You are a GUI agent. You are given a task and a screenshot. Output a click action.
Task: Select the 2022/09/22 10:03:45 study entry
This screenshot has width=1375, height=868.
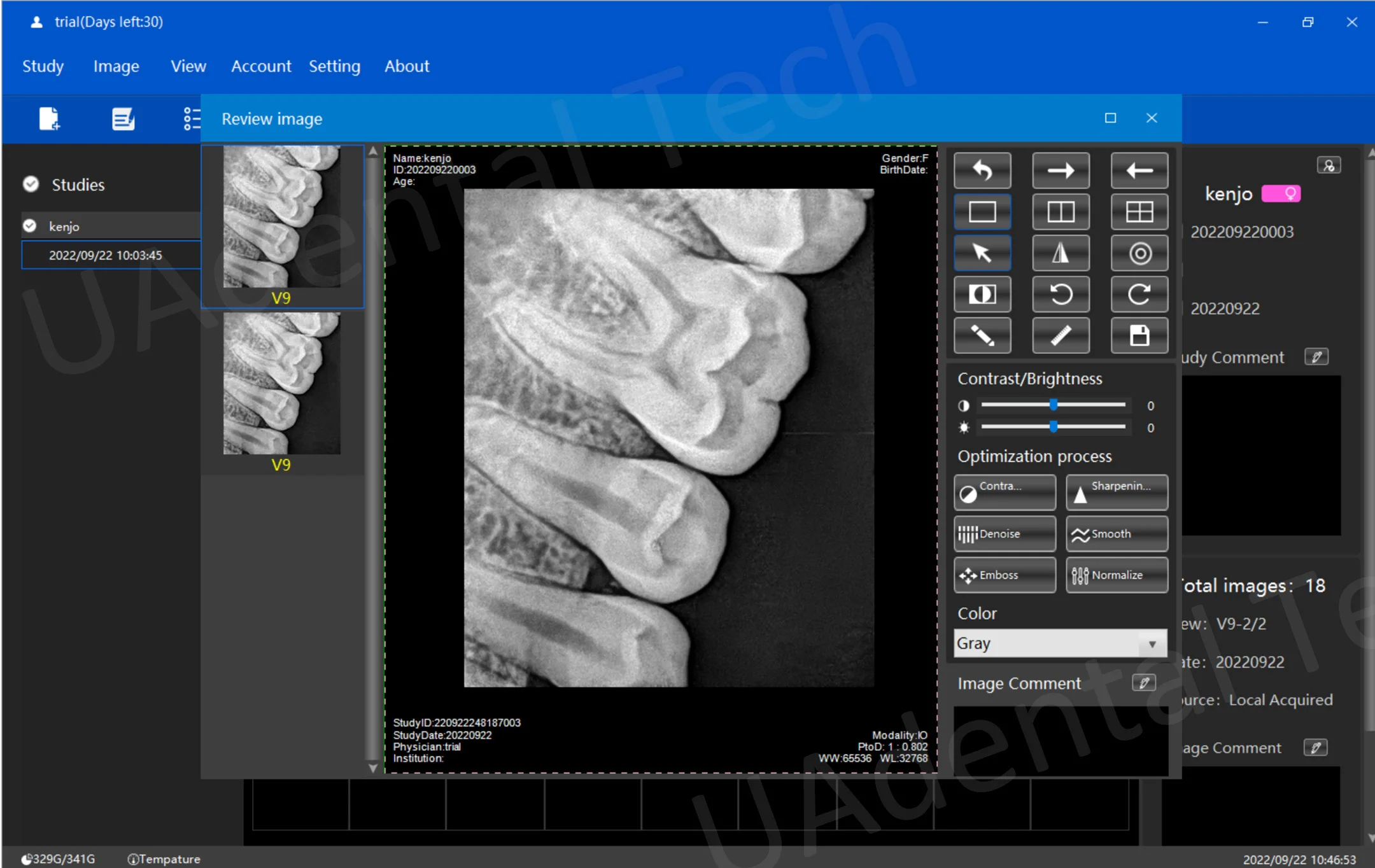coord(106,255)
